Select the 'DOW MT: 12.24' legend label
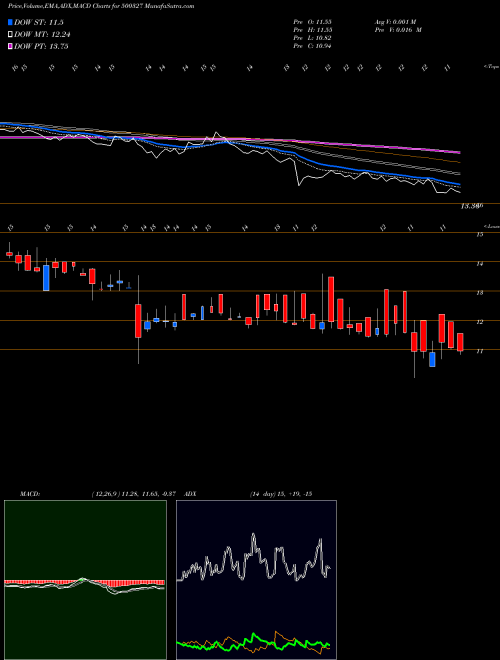The width and height of the screenshot is (500, 660). (41, 35)
